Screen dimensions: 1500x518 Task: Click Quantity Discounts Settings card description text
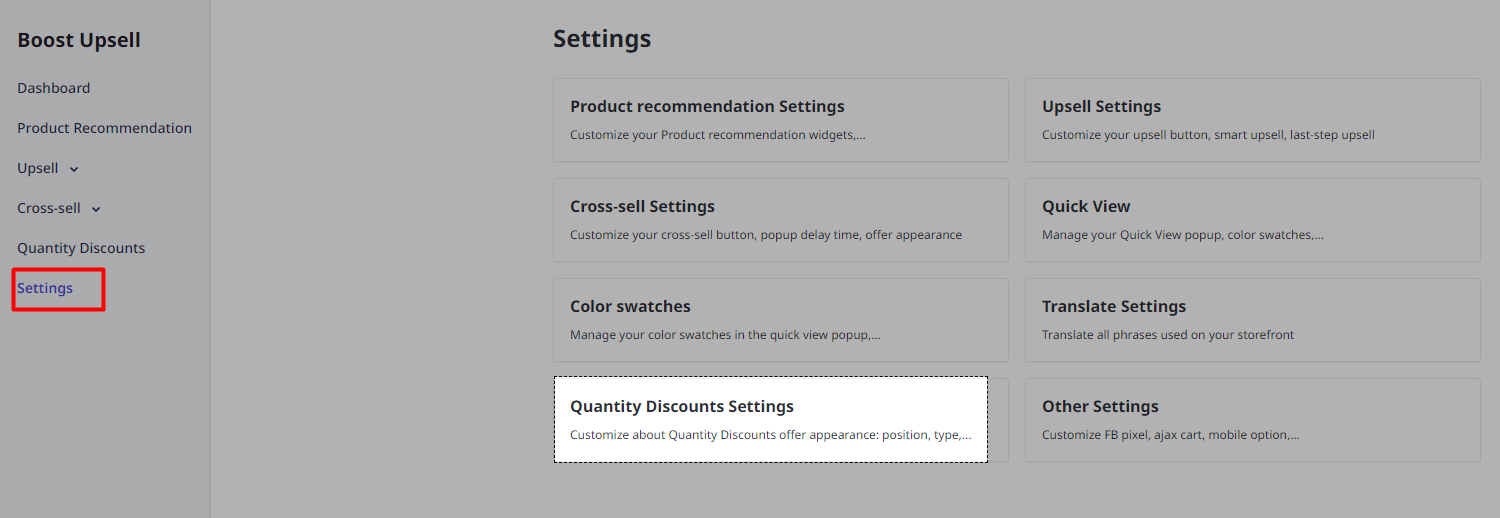pos(770,435)
